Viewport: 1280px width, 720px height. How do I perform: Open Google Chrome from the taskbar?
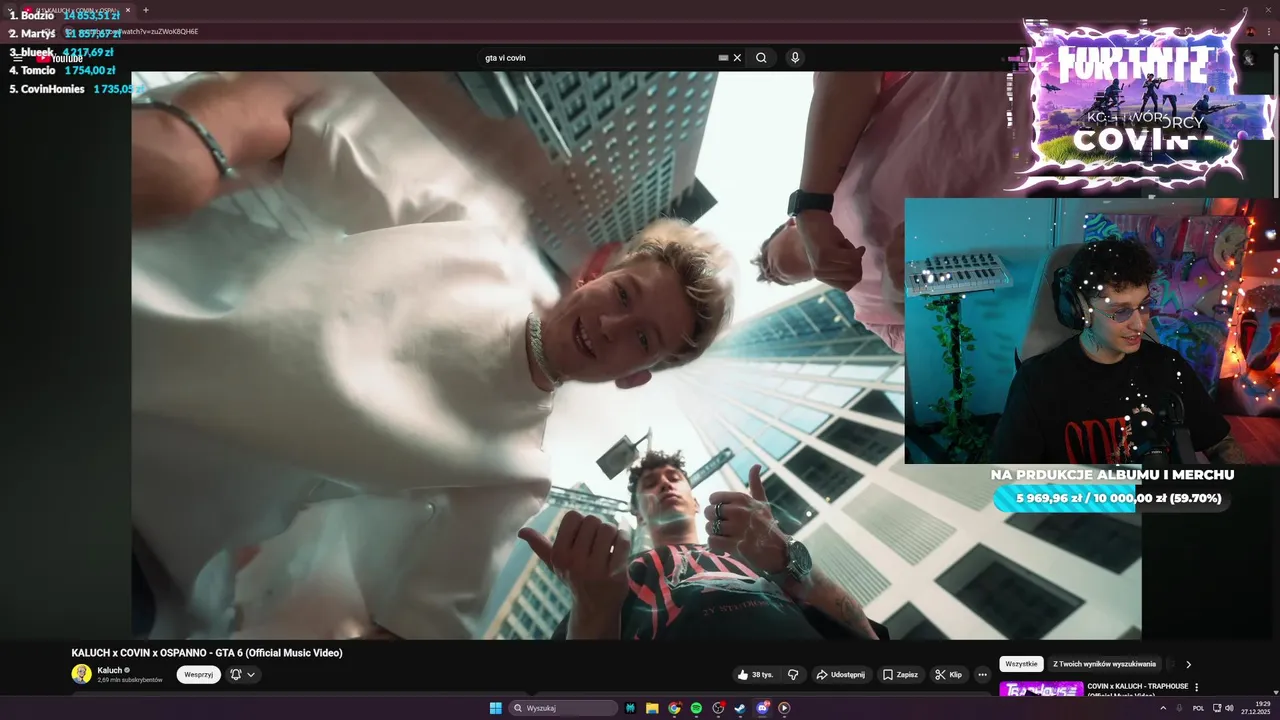[x=674, y=708]
